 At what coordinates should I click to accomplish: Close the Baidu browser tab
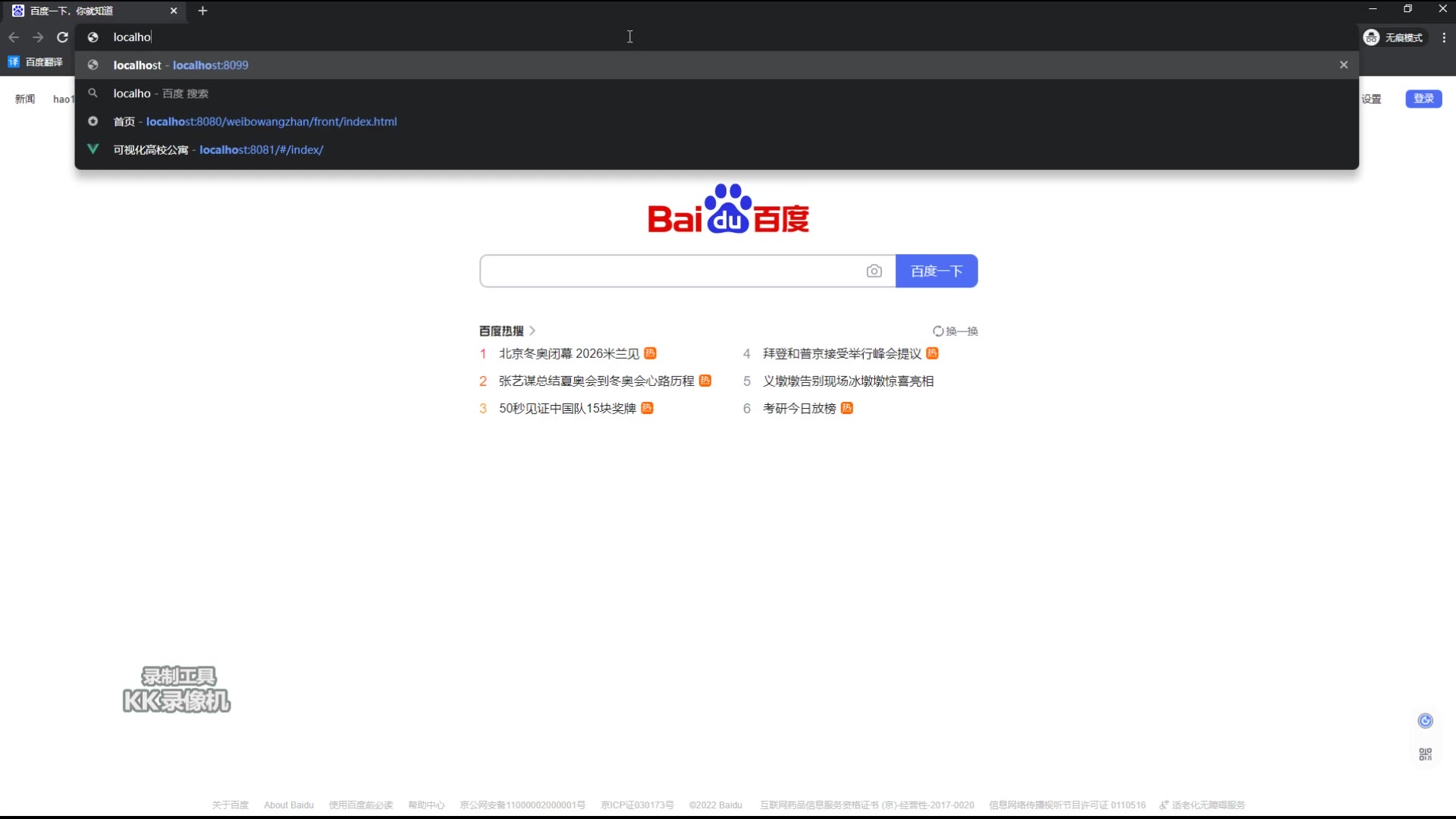174,11
